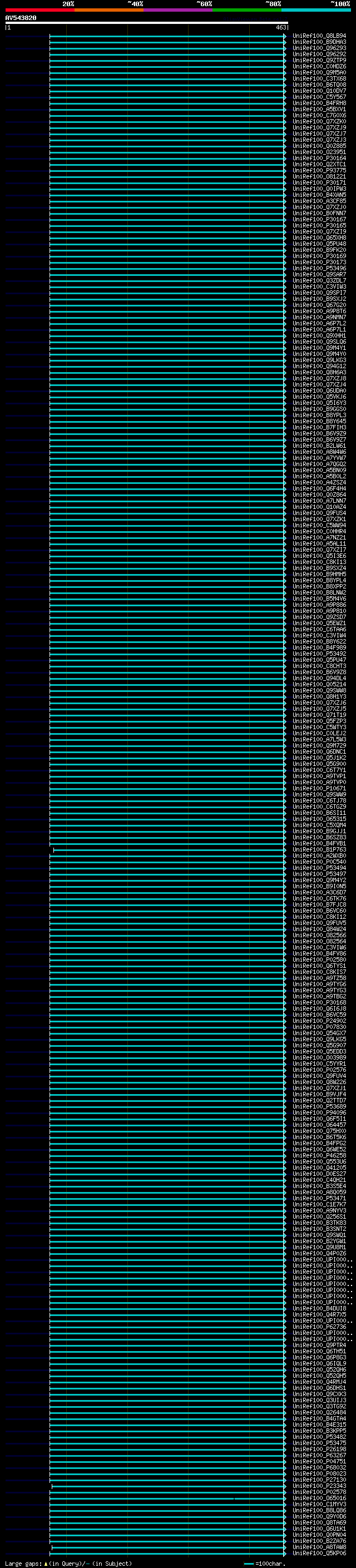The image size is (356, 1568).
Task: Select hit label UniRef100_P53494
Action: [319, 868]
